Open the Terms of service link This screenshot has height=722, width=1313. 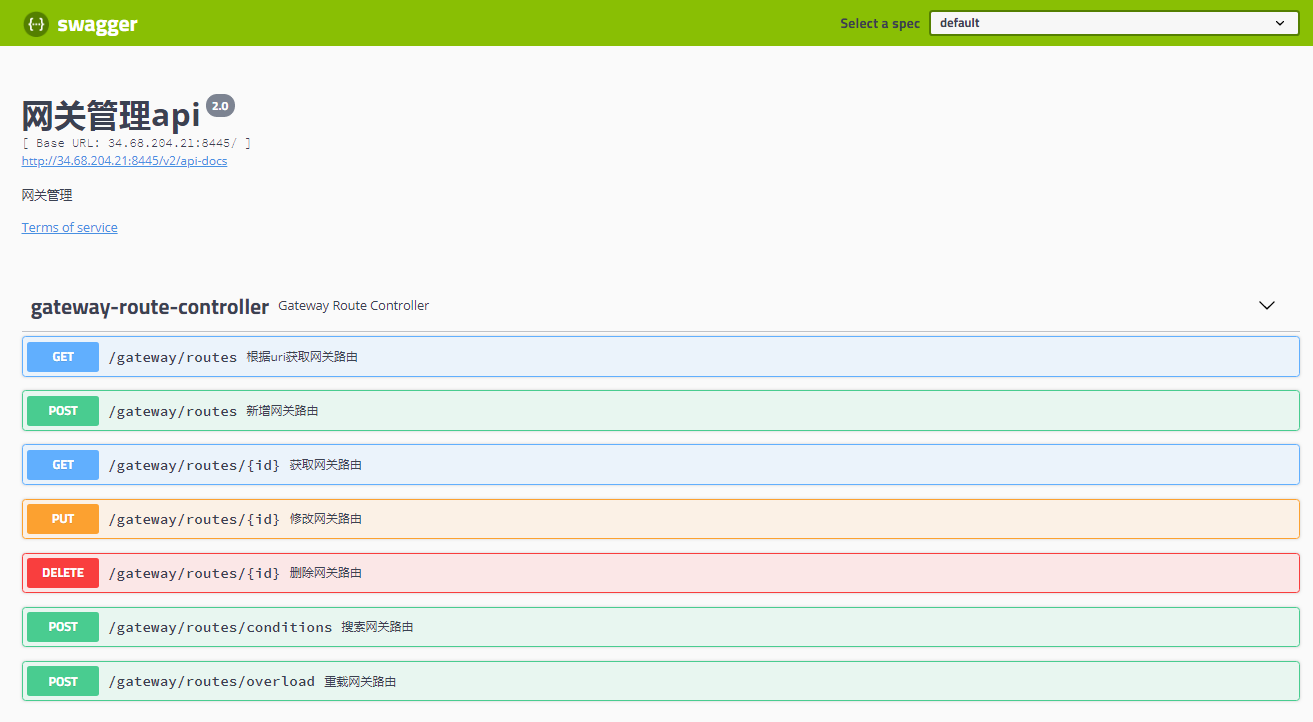[70, 228]
